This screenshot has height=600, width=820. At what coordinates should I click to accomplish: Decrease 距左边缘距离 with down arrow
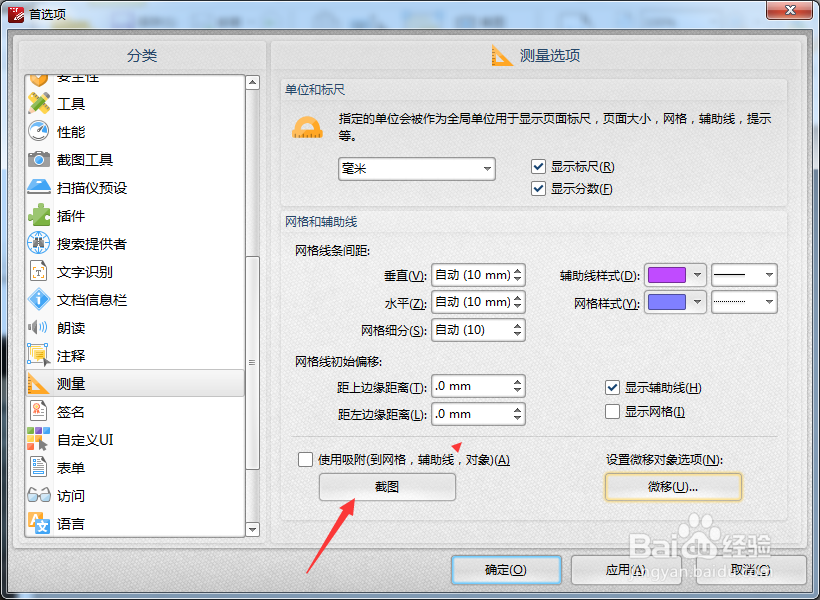(x=517, y=418)
